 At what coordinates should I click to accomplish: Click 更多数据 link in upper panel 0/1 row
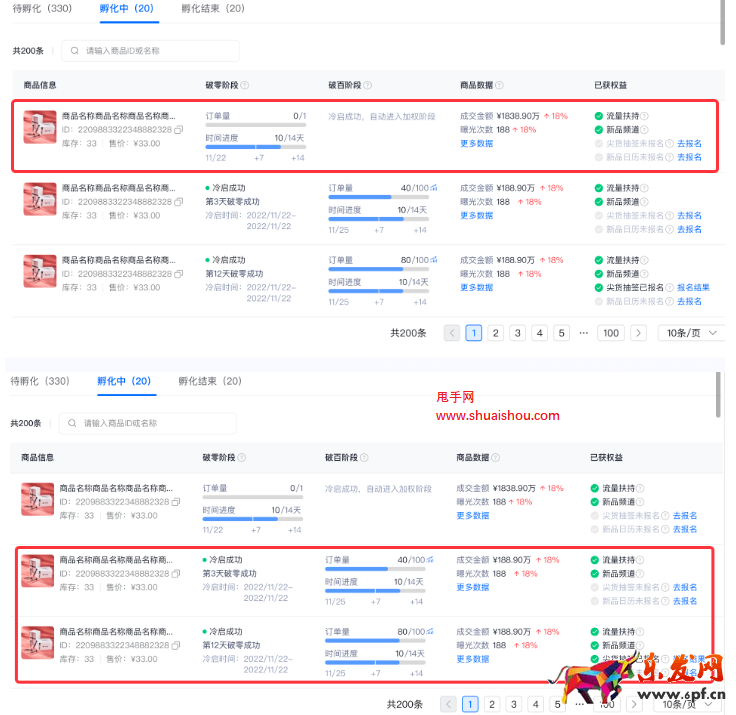tap(476, 144)
